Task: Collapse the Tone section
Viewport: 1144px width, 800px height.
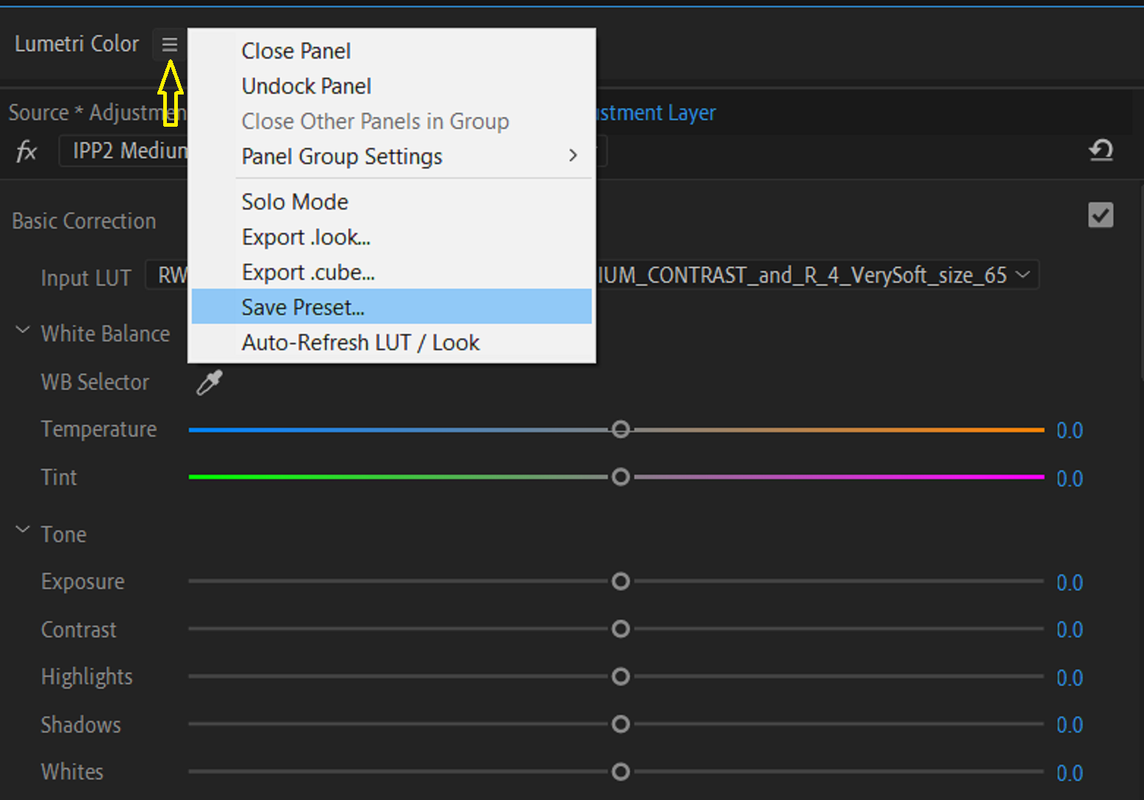Action: point(23,530)
